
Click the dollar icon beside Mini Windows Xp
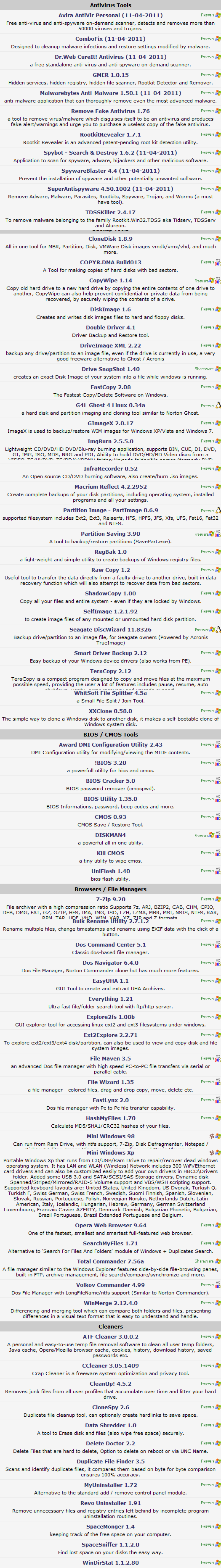point(211,1153)
